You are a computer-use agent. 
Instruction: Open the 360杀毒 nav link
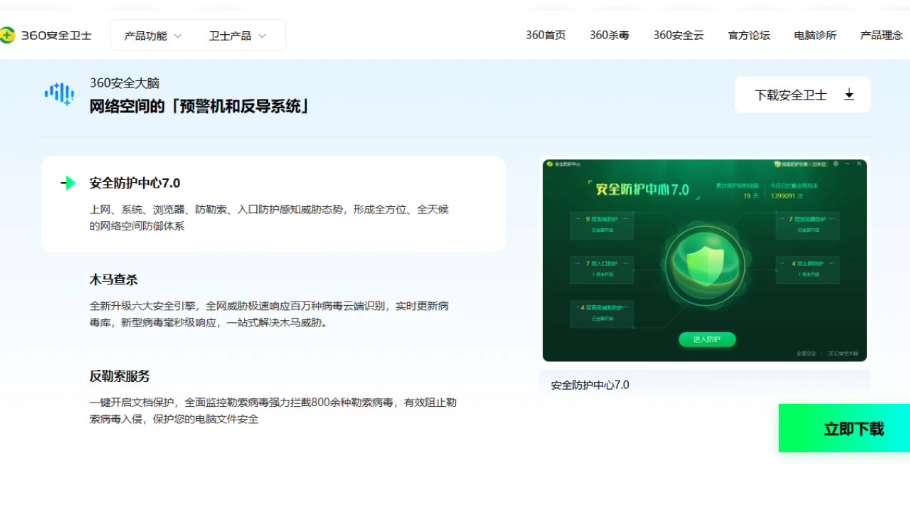tap(609, 35)
